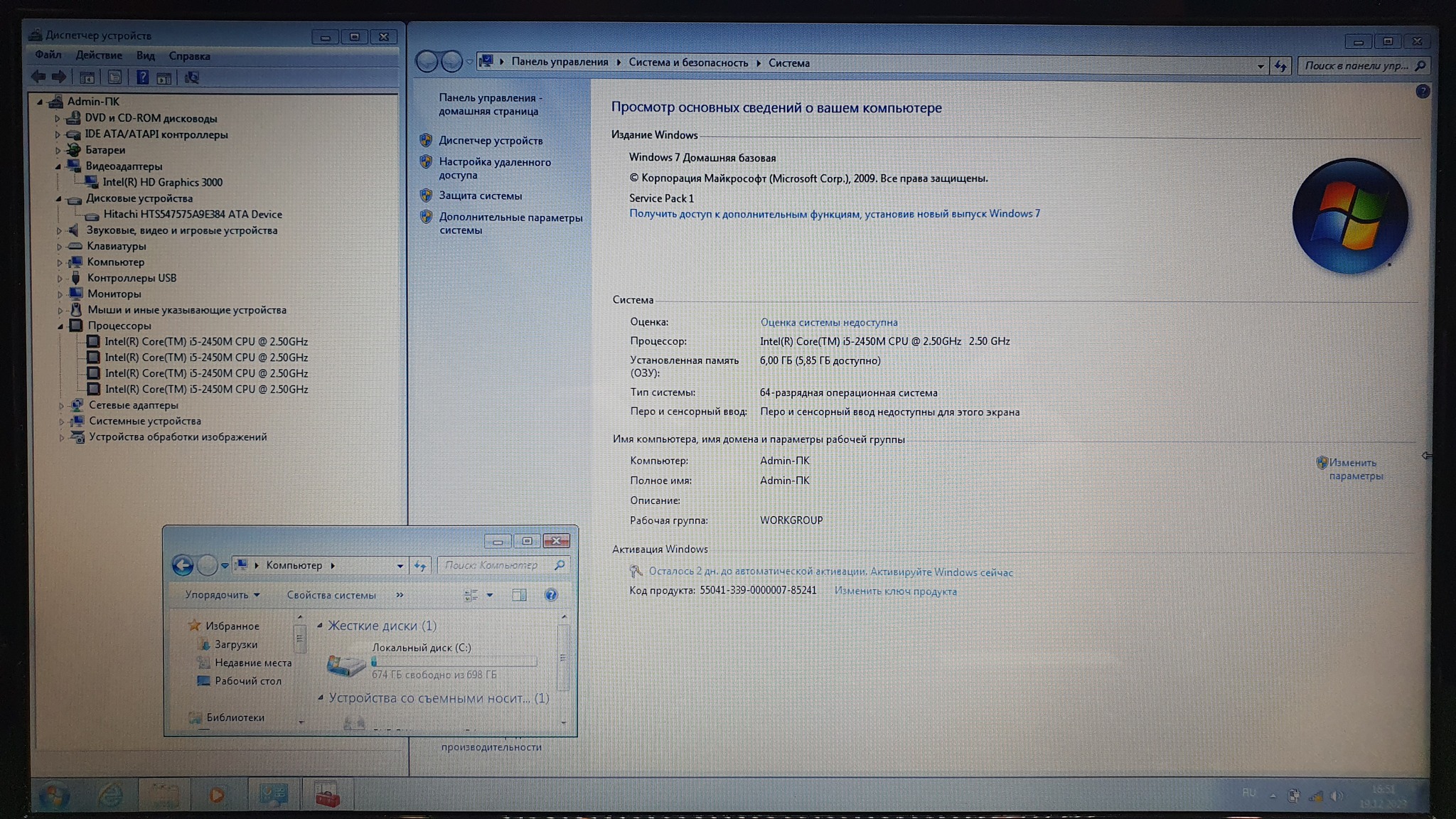
Task: Click the Локальный диск (C:) usage bar
Action: 454,662
